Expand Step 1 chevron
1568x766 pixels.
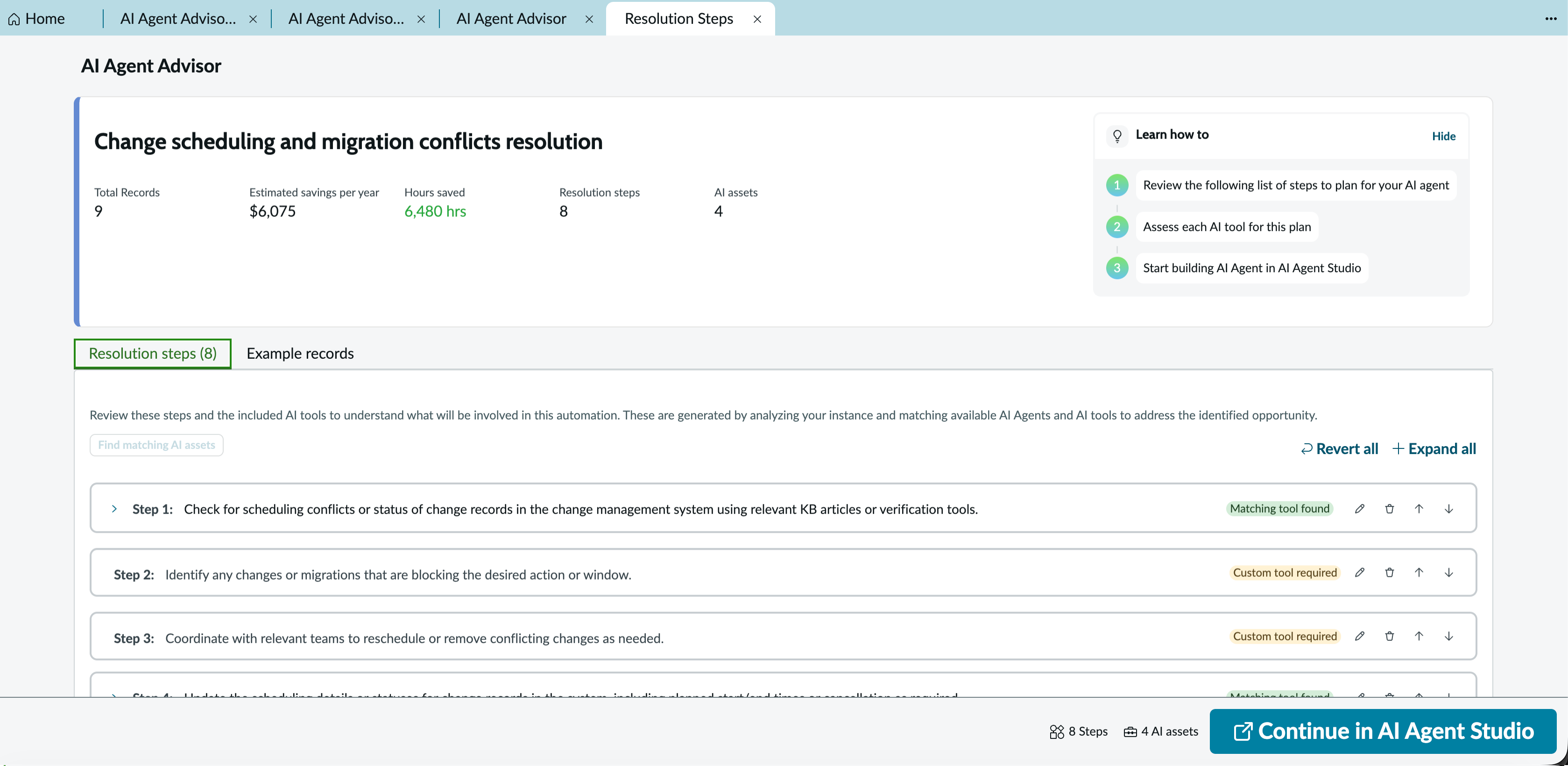[114, 509]
